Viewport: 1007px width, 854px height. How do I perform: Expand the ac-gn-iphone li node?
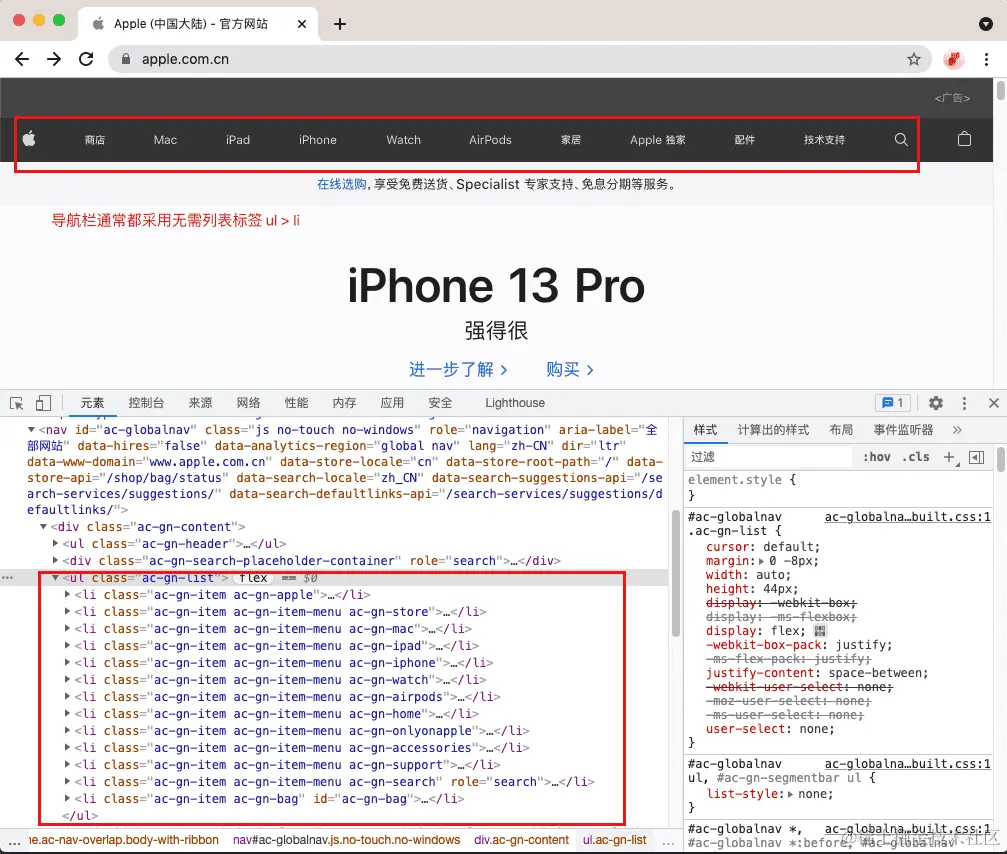[67, 663]
